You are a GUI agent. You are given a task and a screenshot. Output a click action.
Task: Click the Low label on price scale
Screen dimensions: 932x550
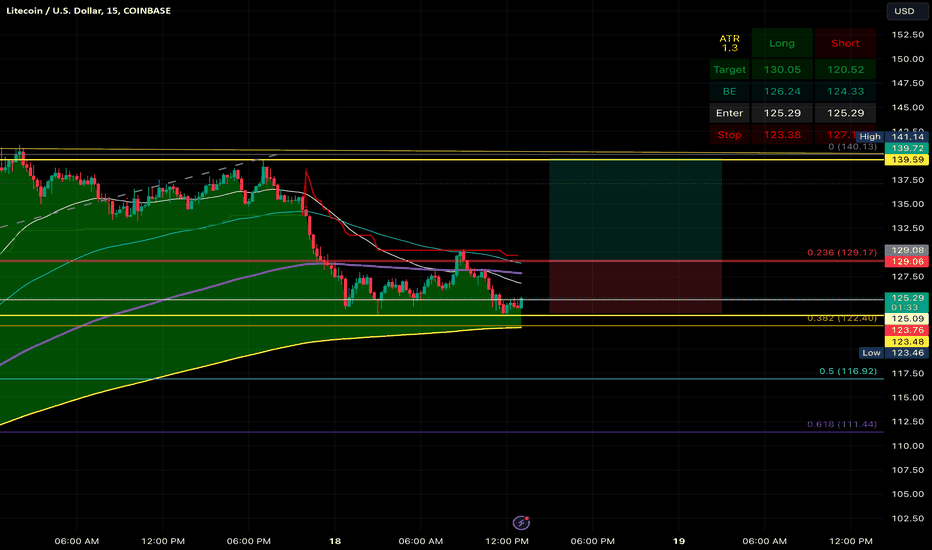[x=871, y=353]
